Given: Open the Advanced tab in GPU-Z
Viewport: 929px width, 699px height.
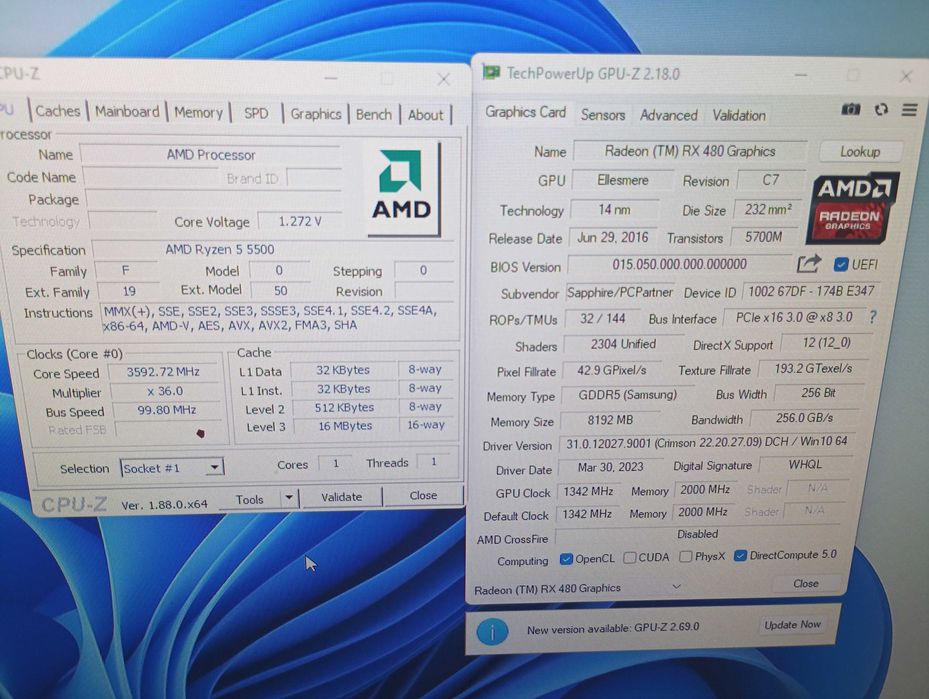Looking at the screenshot, I should pos(668,115).
